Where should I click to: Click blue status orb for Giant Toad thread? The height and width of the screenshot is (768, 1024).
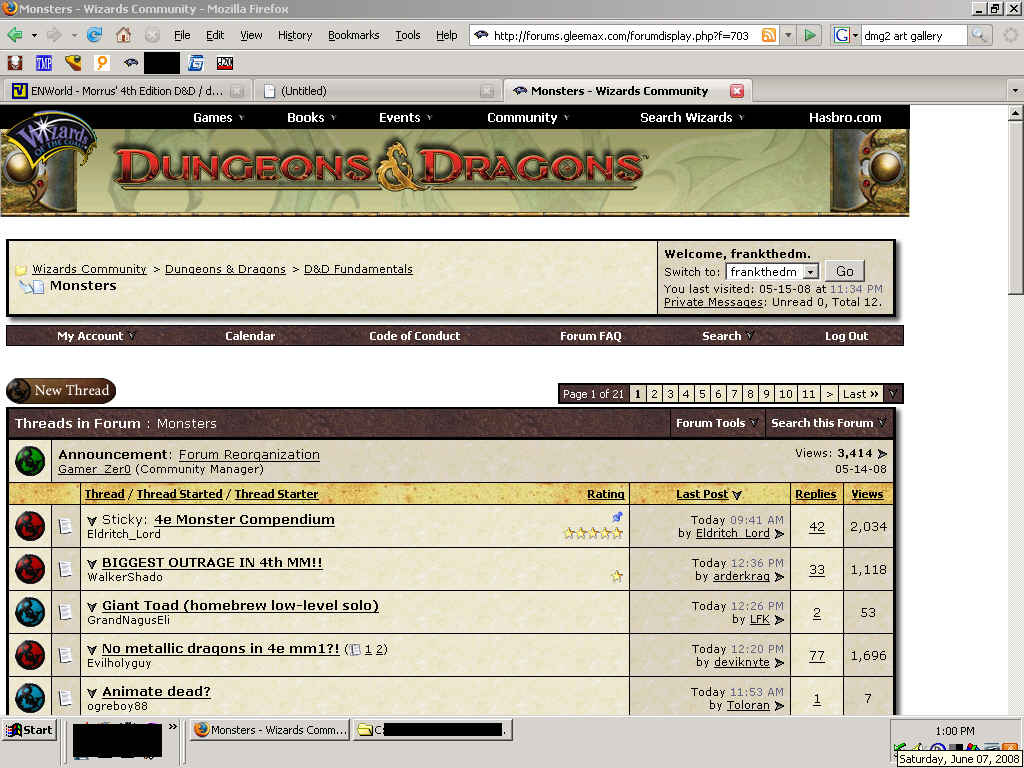pyautogui.click(x=30, y=612)
